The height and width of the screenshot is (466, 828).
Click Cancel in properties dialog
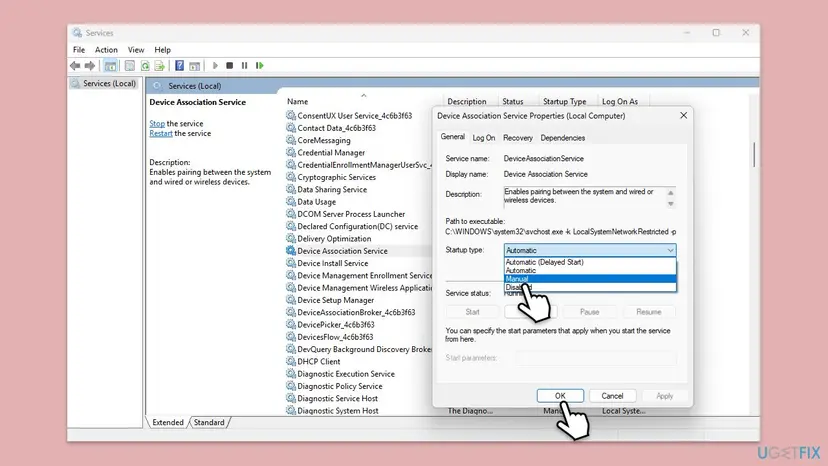coord(612,396)
